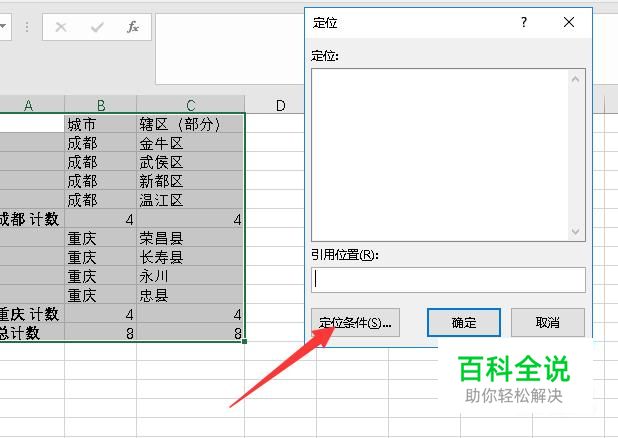Click the cell 荣昌县
The image size is (618, 438).
coord(191,238)
